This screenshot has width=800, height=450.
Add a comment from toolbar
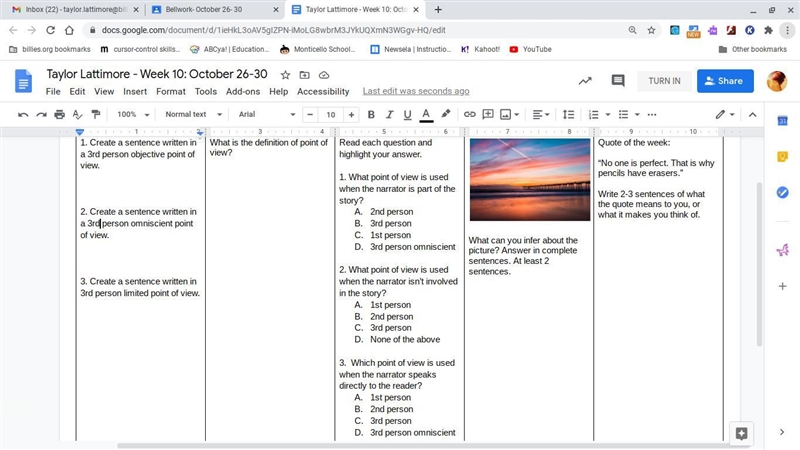(x=488, y=114)
